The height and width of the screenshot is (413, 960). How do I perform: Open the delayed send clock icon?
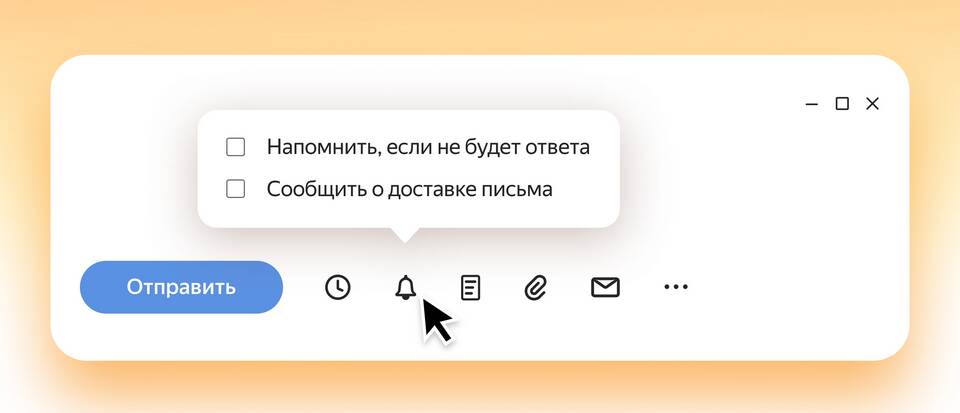click(337, 287)
